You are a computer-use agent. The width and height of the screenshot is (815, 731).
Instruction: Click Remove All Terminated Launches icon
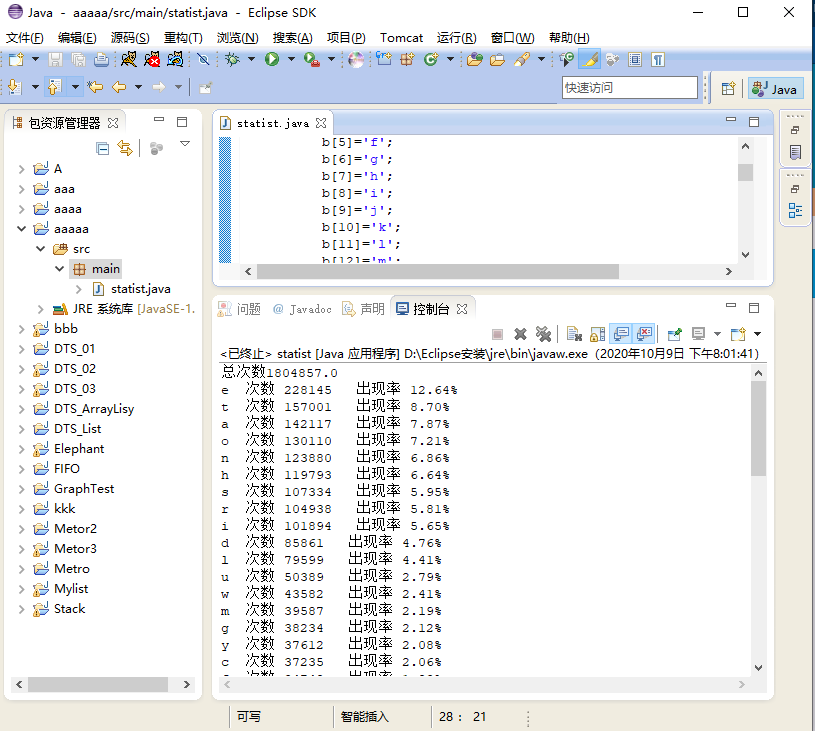coord(543,334)
